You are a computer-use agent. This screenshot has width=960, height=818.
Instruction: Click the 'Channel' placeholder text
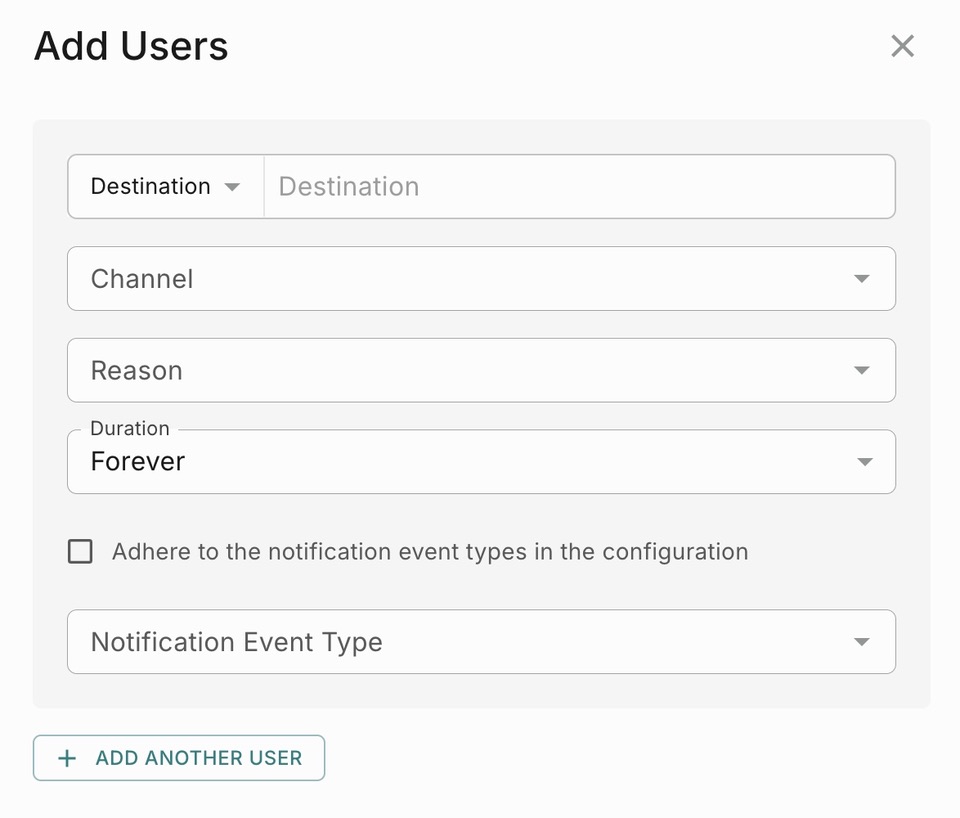[x=142, y=279]
